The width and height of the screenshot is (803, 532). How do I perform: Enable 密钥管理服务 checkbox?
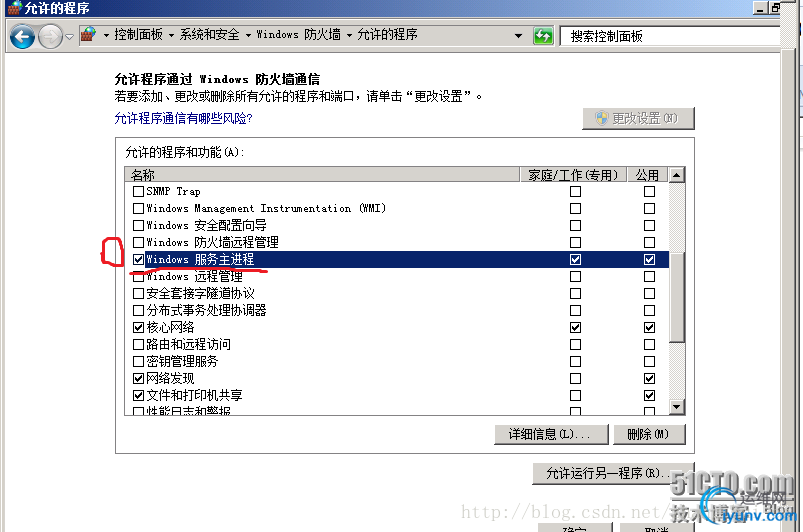point(138,361)
